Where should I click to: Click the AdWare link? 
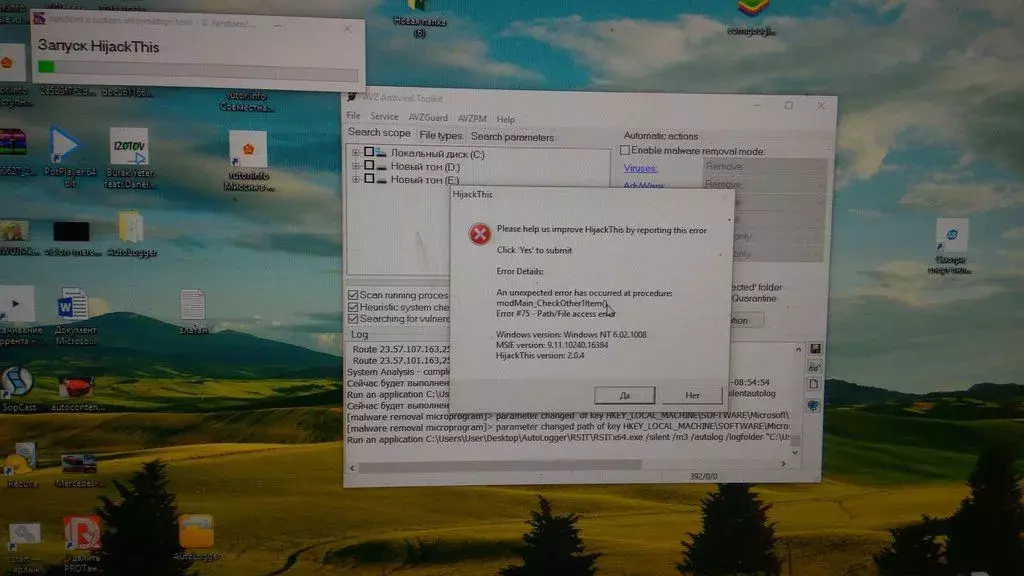point(643,185)
